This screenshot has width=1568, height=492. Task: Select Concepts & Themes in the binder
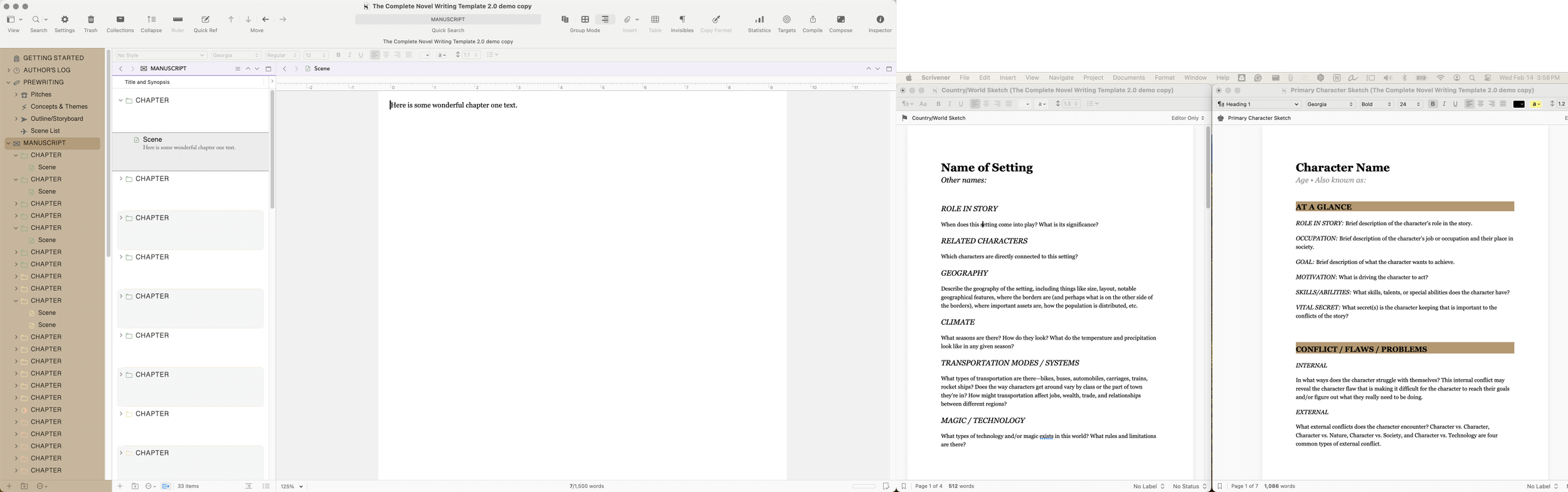[x=59, y=107]
